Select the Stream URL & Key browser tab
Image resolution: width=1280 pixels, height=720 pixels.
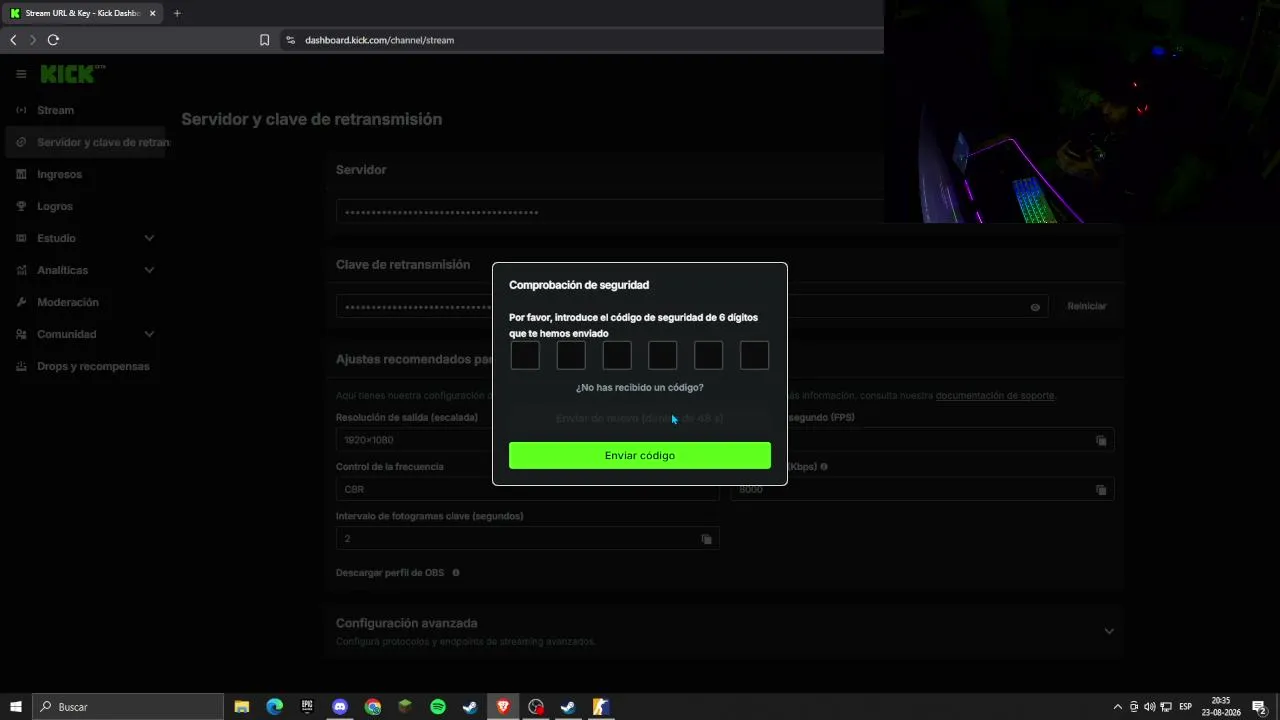pyautogui.click(x=82, y=13)
